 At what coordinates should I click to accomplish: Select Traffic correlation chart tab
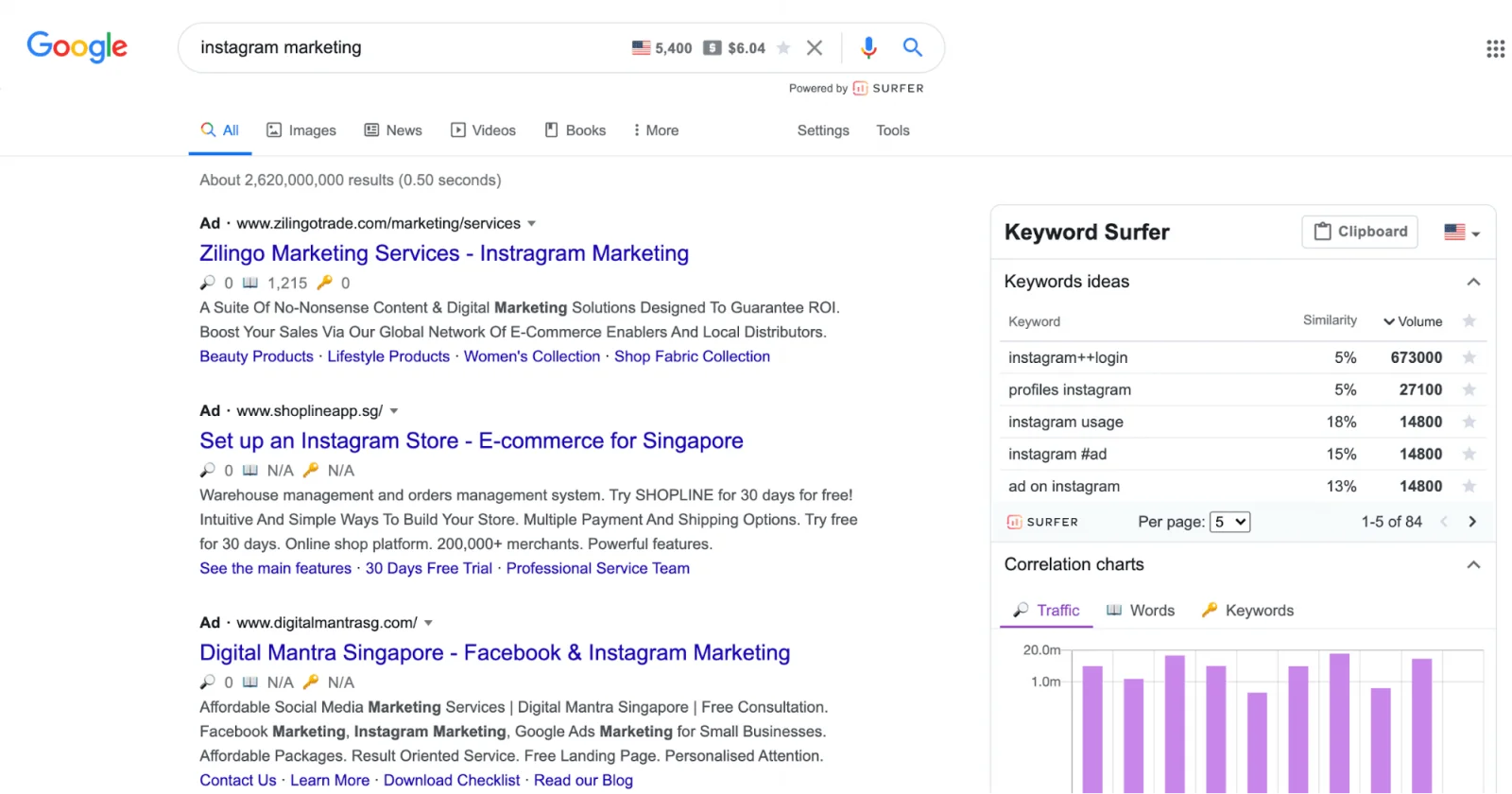click(x=1046, y=611)
